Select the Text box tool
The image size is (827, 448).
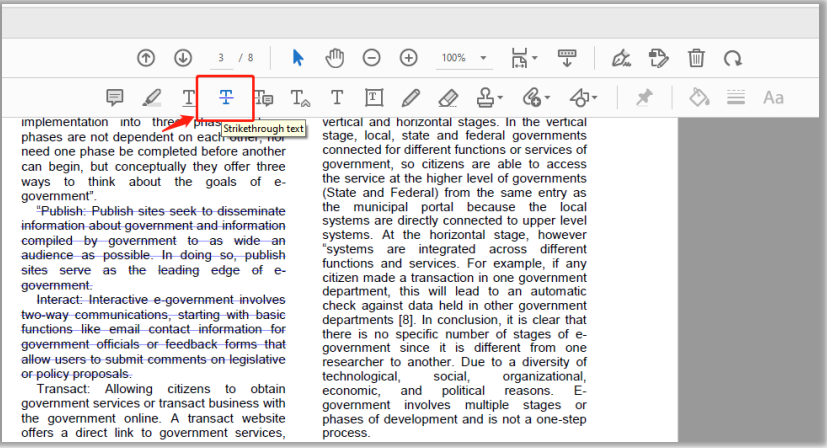[x=374, y=97]
